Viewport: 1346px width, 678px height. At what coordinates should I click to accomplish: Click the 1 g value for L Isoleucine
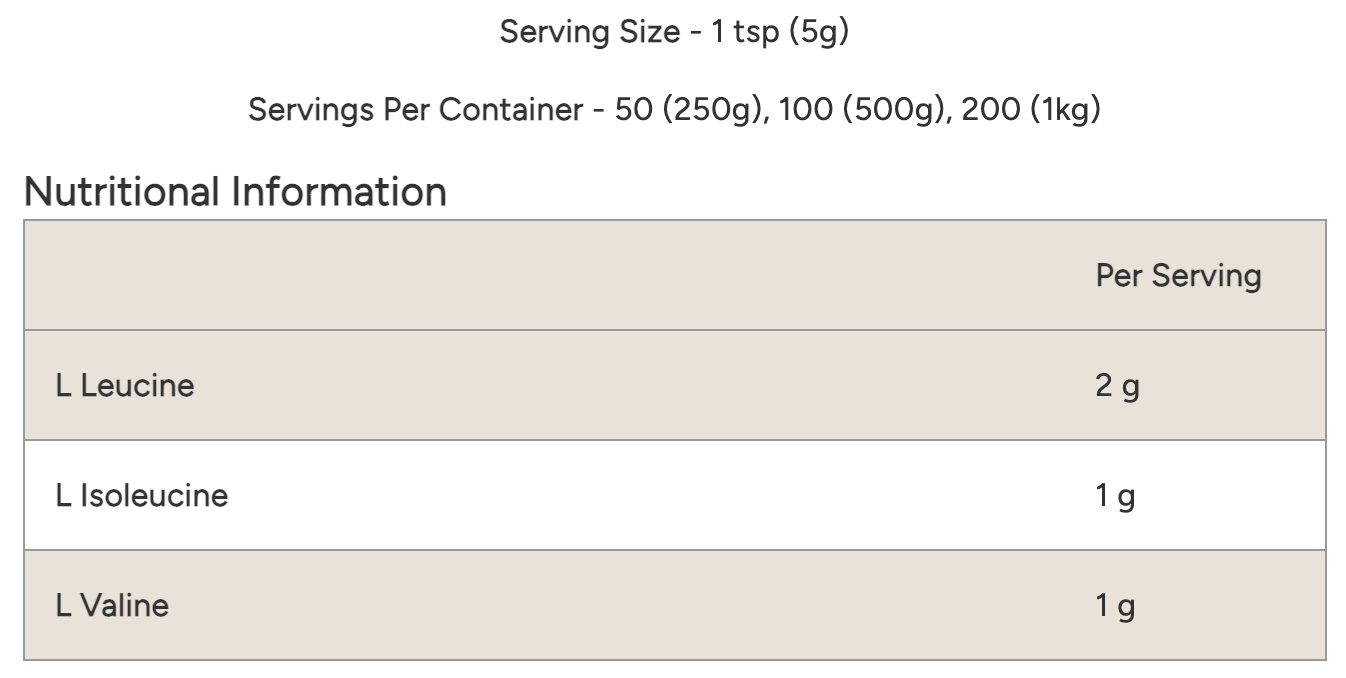point(1115,496)
